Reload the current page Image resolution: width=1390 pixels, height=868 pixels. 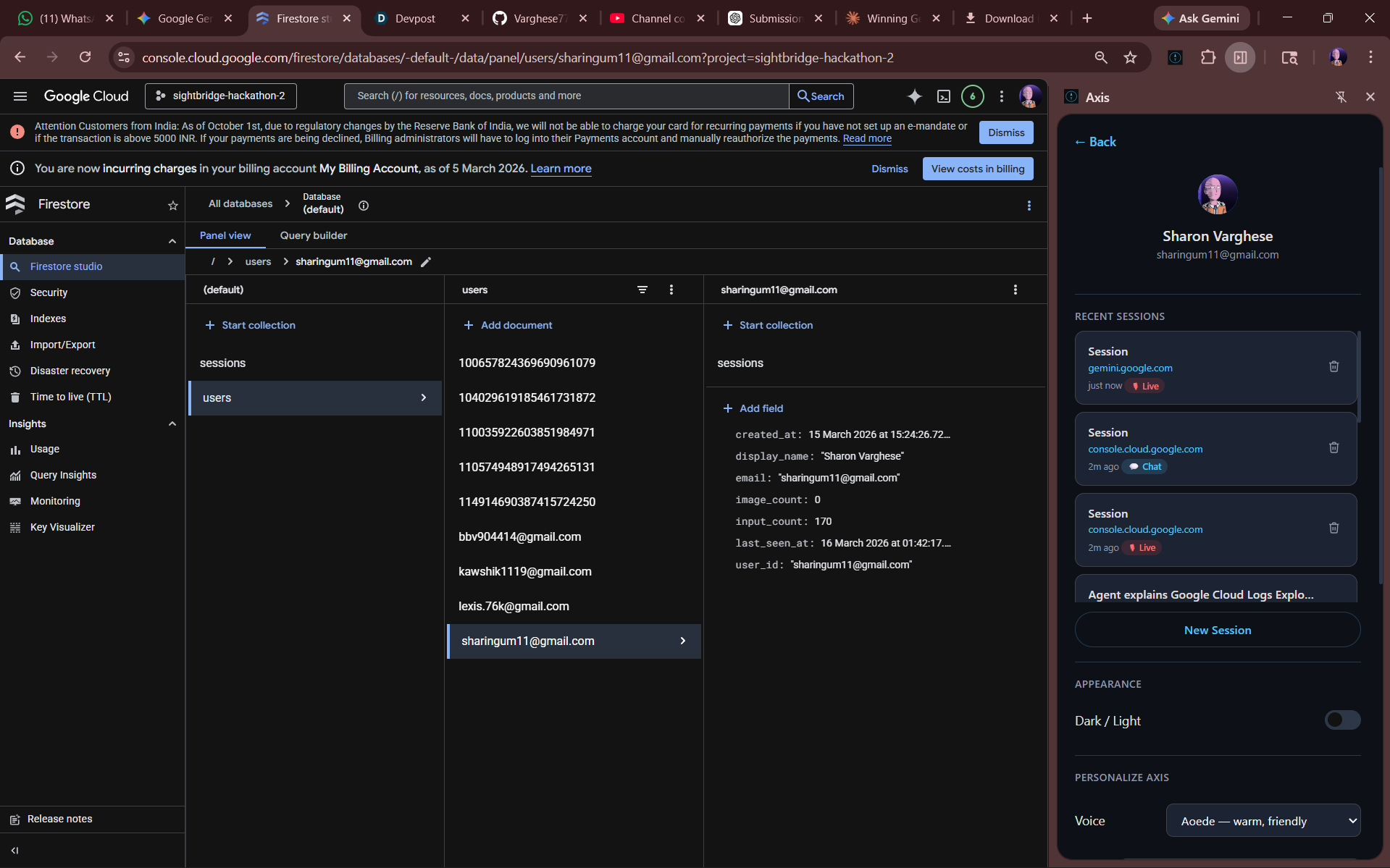[x=85, y=57]
